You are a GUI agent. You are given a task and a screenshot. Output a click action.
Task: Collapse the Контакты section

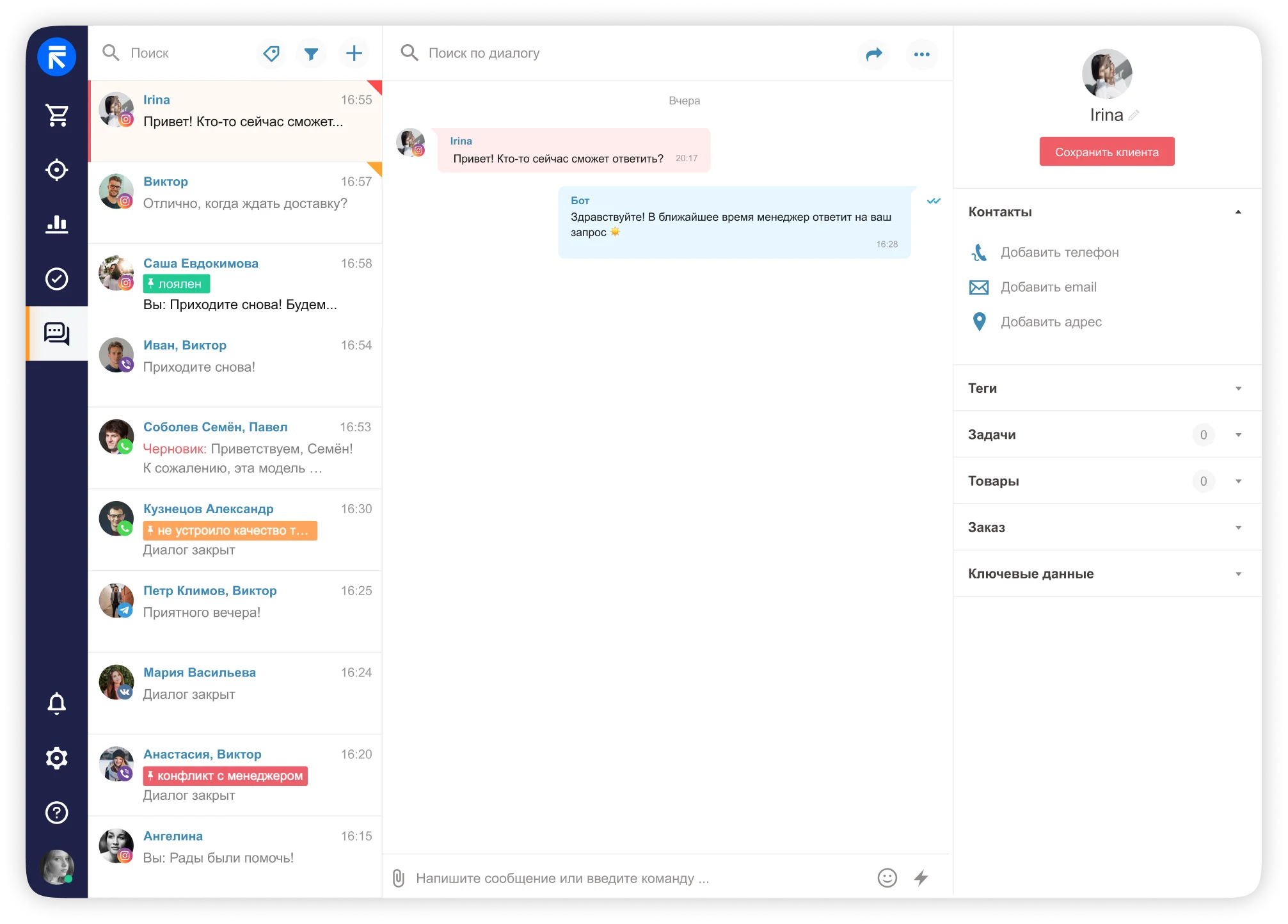click(1237, 212)
